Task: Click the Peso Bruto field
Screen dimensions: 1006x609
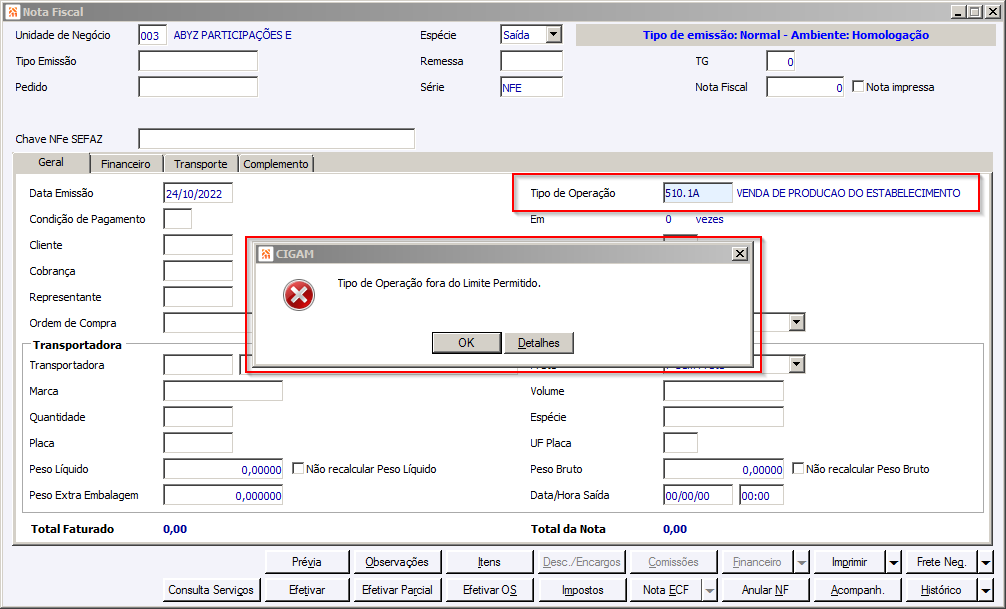Action: pos(723,469)
